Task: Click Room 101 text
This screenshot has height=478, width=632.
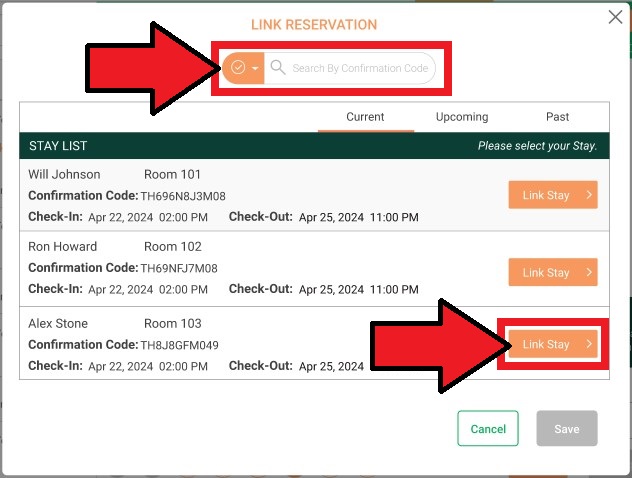Action: coord(173,175)
